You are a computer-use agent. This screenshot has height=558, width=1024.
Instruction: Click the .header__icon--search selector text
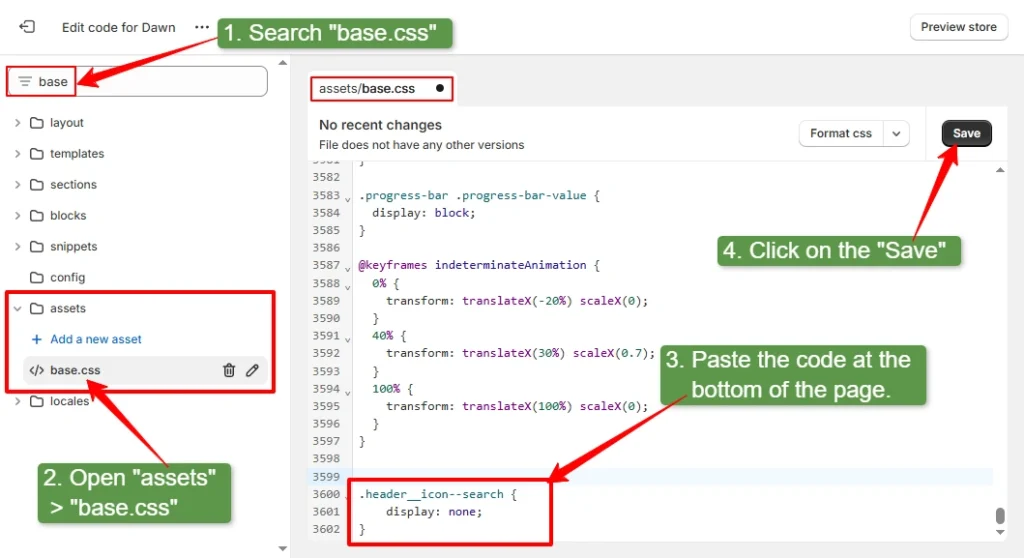tap(431, 494)
